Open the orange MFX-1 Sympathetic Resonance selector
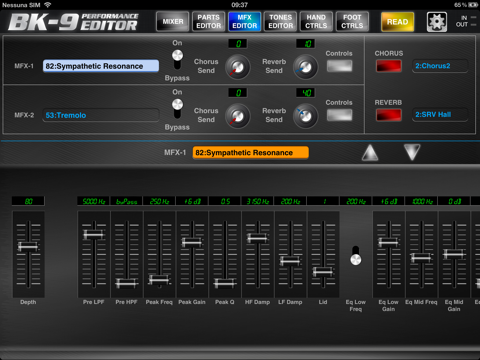The height and width of the screenshot is (360, 480). click(251, 153)
